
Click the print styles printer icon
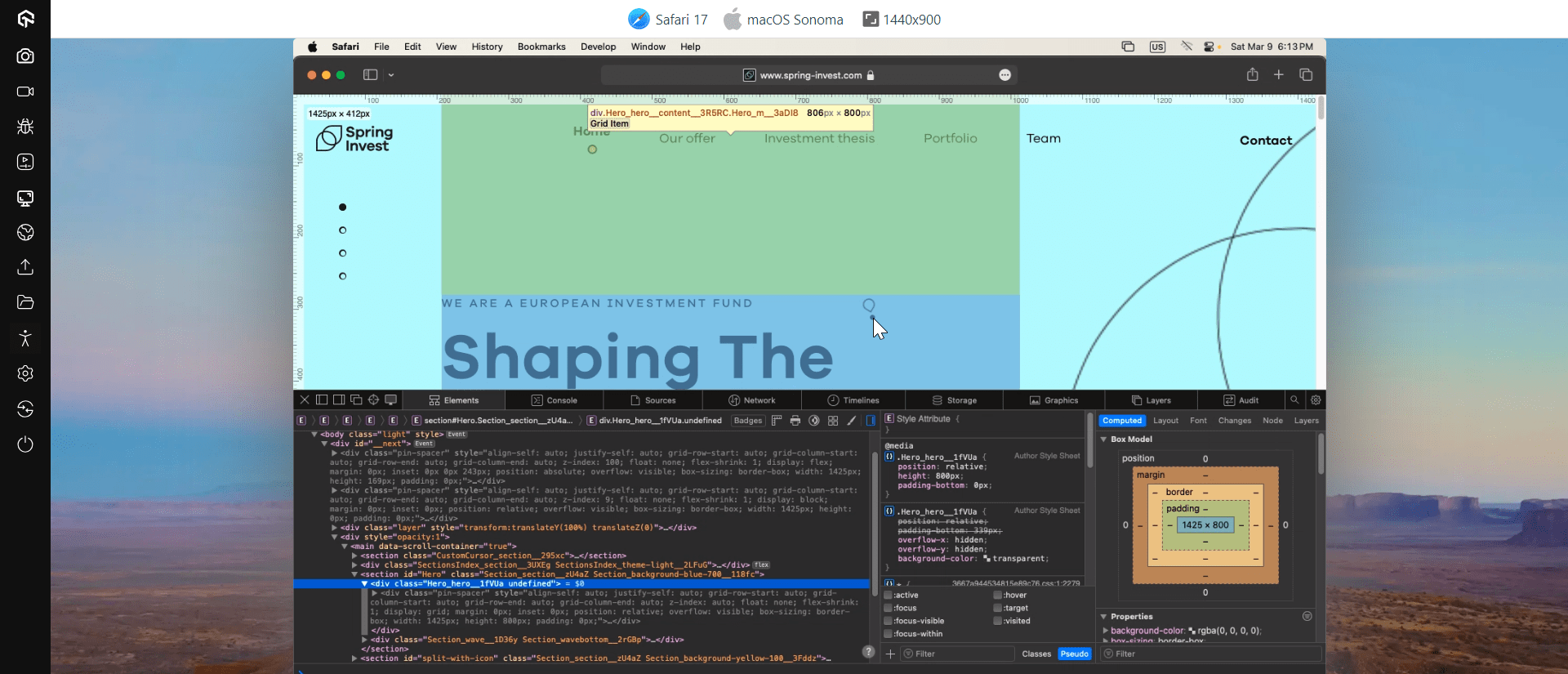(795, 421)
